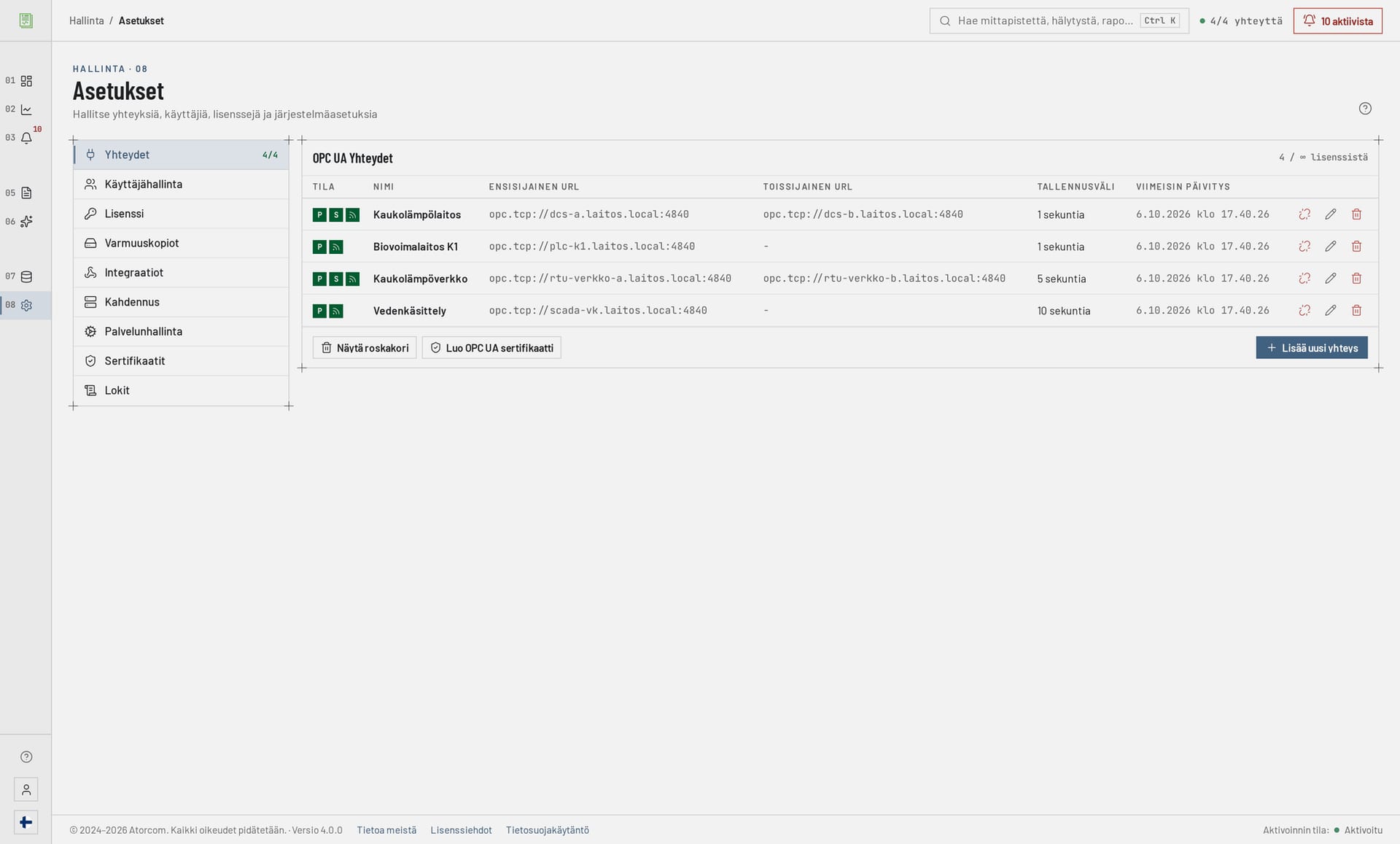Screen dimensions: 1400x844
Task: Edit the Vedenkäsittely connection
Action: tap(1331, 311)
